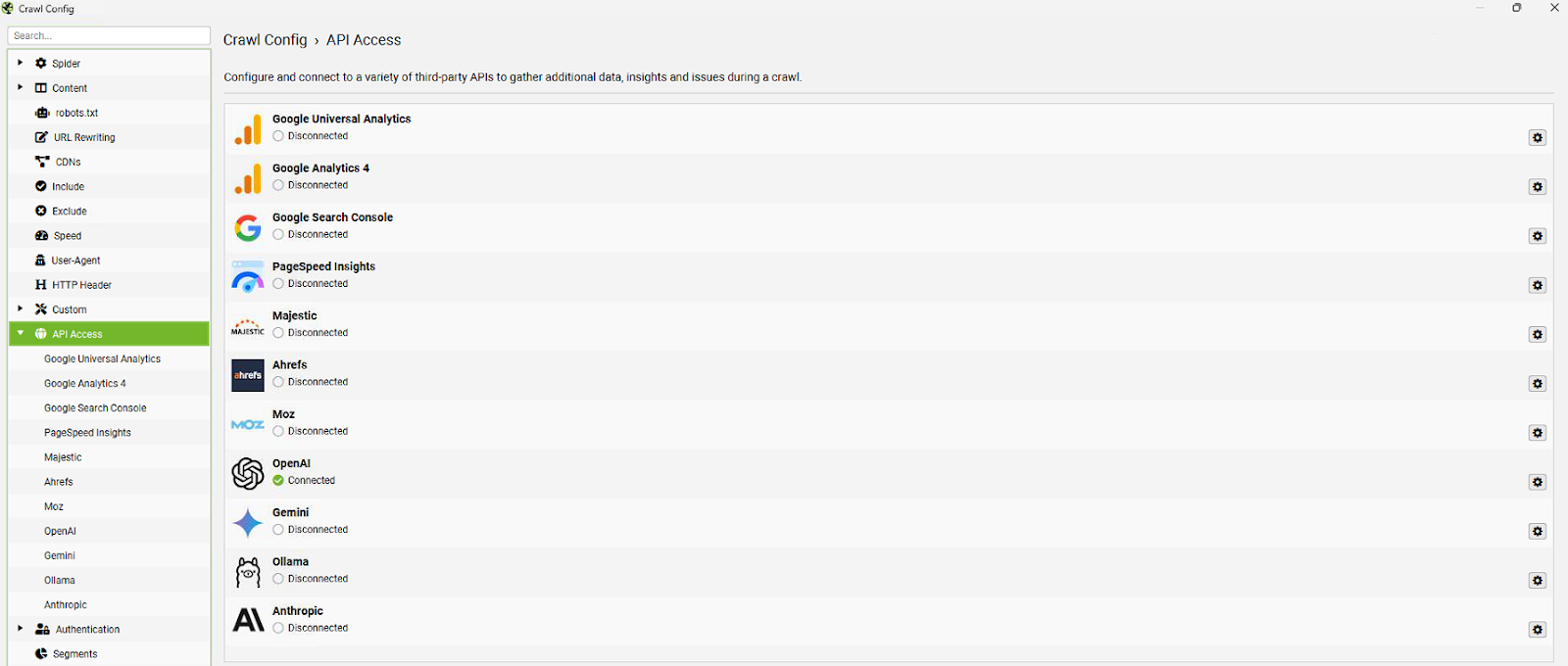Open the OpenAI configuration gear
This screenshot has width=1568, height=666.
pyautogui.click(x=1537, y=482)
